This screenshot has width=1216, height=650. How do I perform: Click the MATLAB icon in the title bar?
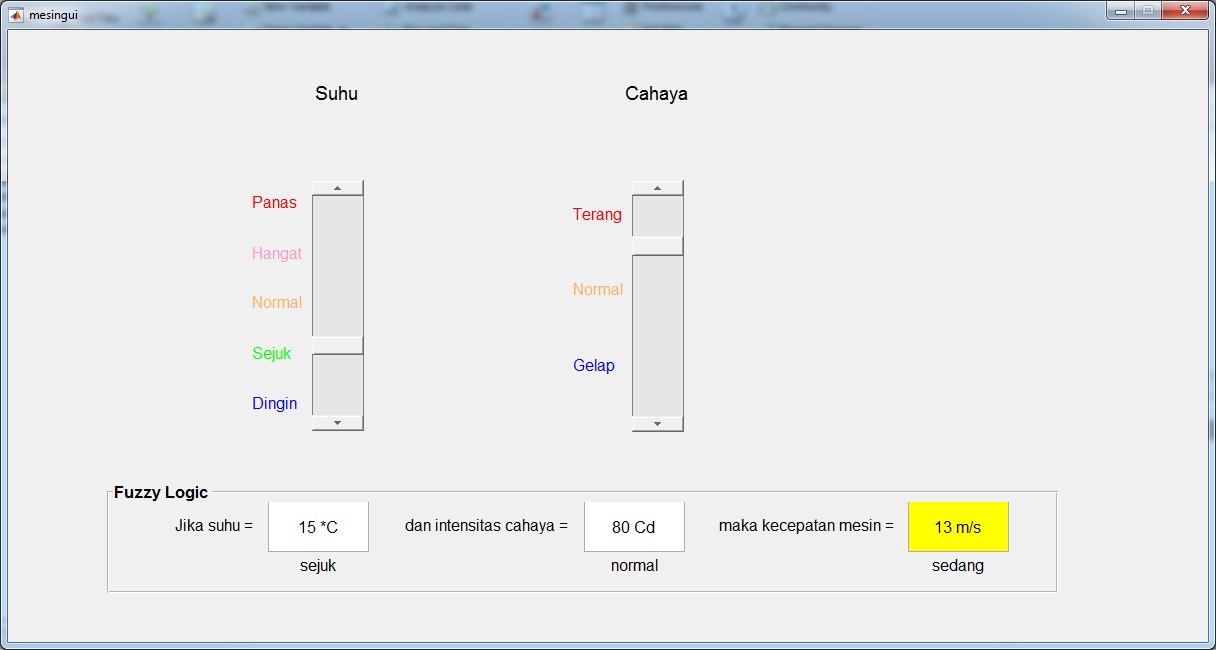click(x=15, y=15)
